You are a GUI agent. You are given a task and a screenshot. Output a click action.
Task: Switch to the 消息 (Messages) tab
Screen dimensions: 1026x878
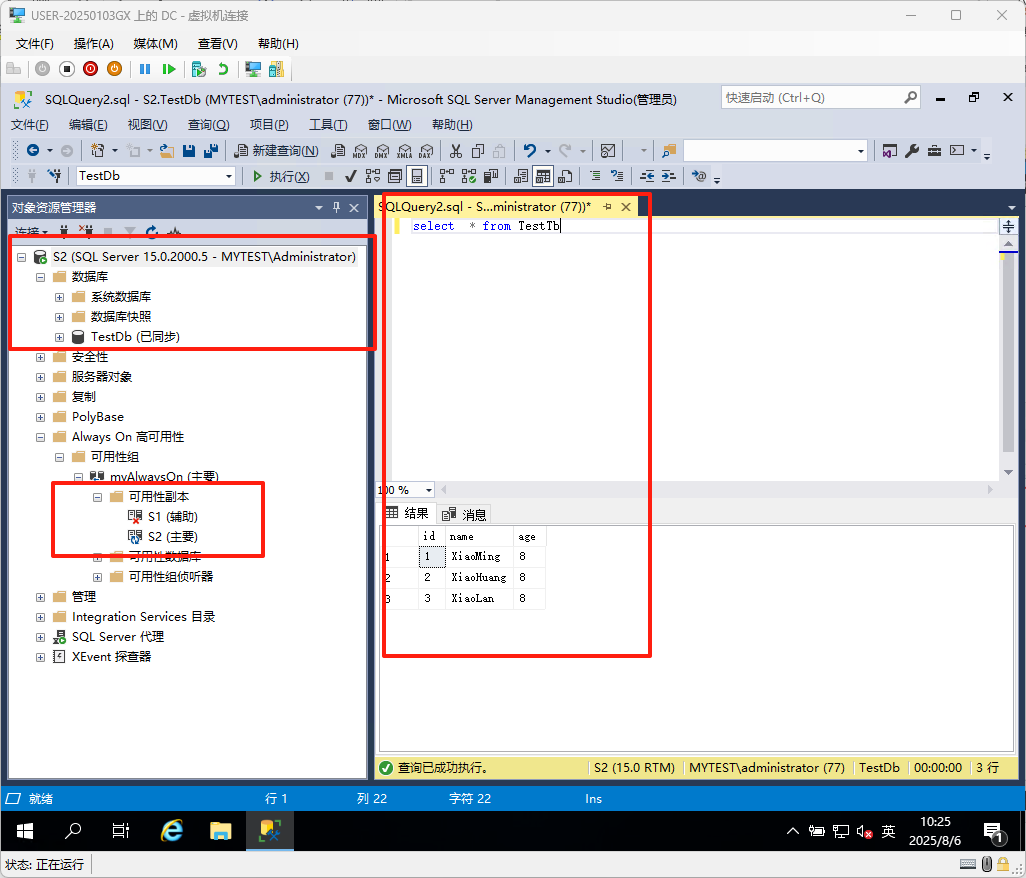pyautogui.click(x=465, y=514)
